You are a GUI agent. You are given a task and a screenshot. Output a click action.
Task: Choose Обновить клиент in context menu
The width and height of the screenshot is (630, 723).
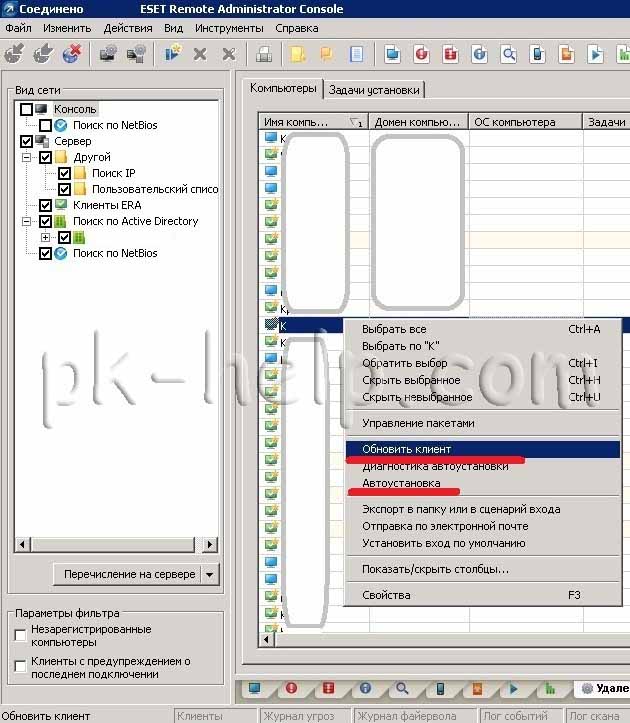(x=482, y=449)
